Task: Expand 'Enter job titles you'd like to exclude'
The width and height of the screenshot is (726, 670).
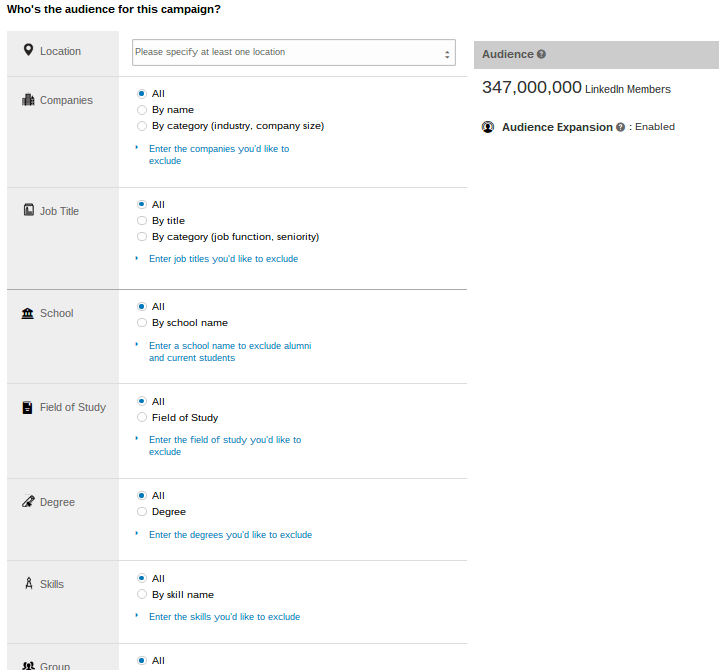Action: click(x=223, y=259)
